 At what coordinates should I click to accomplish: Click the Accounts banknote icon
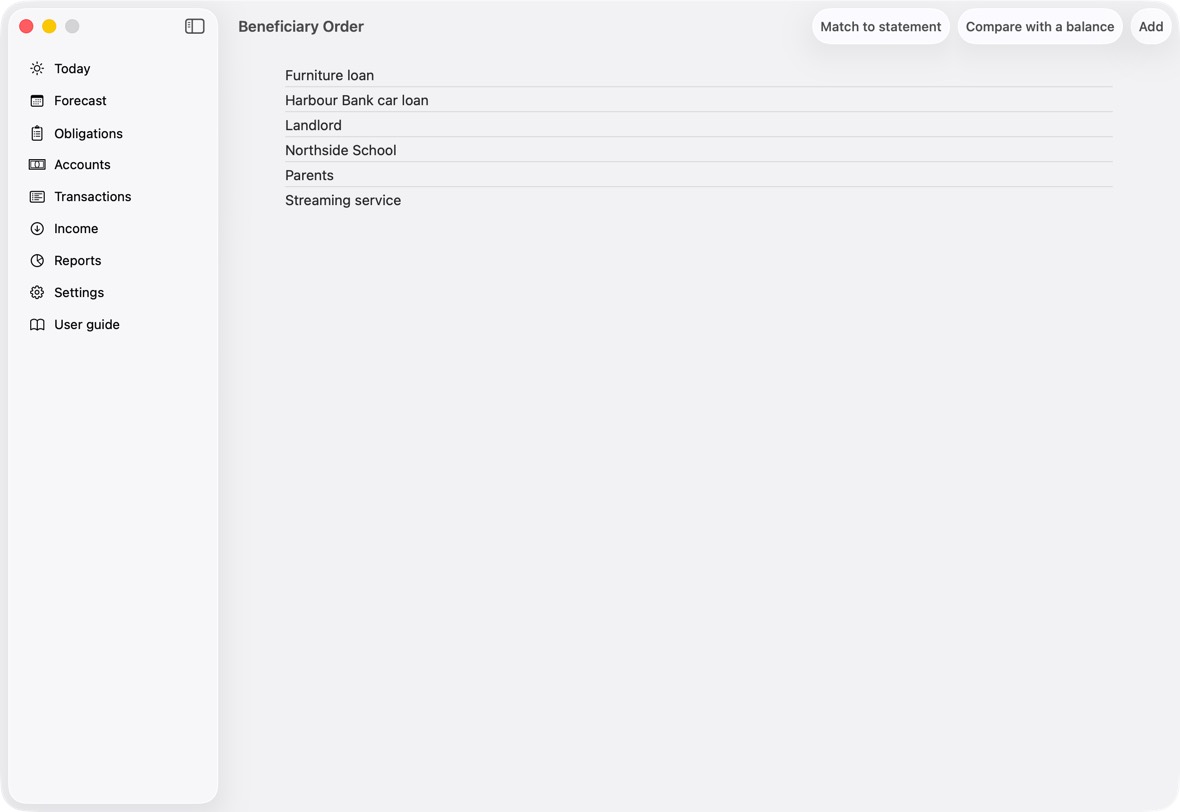tap(37, 165)
